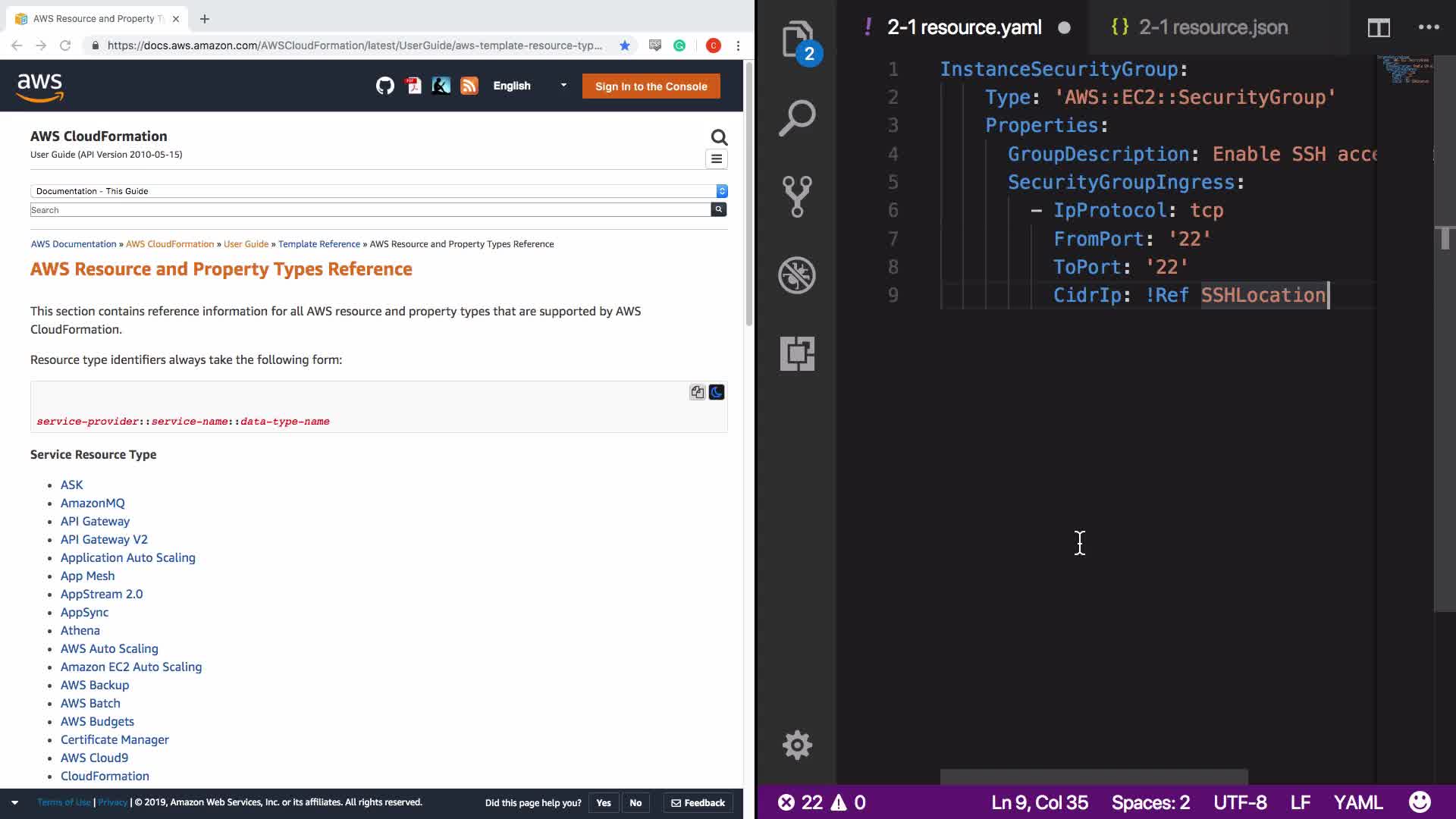Open the GitHub icon in AWS header
The image size is (1456, 819).
(x=384, y=86)
